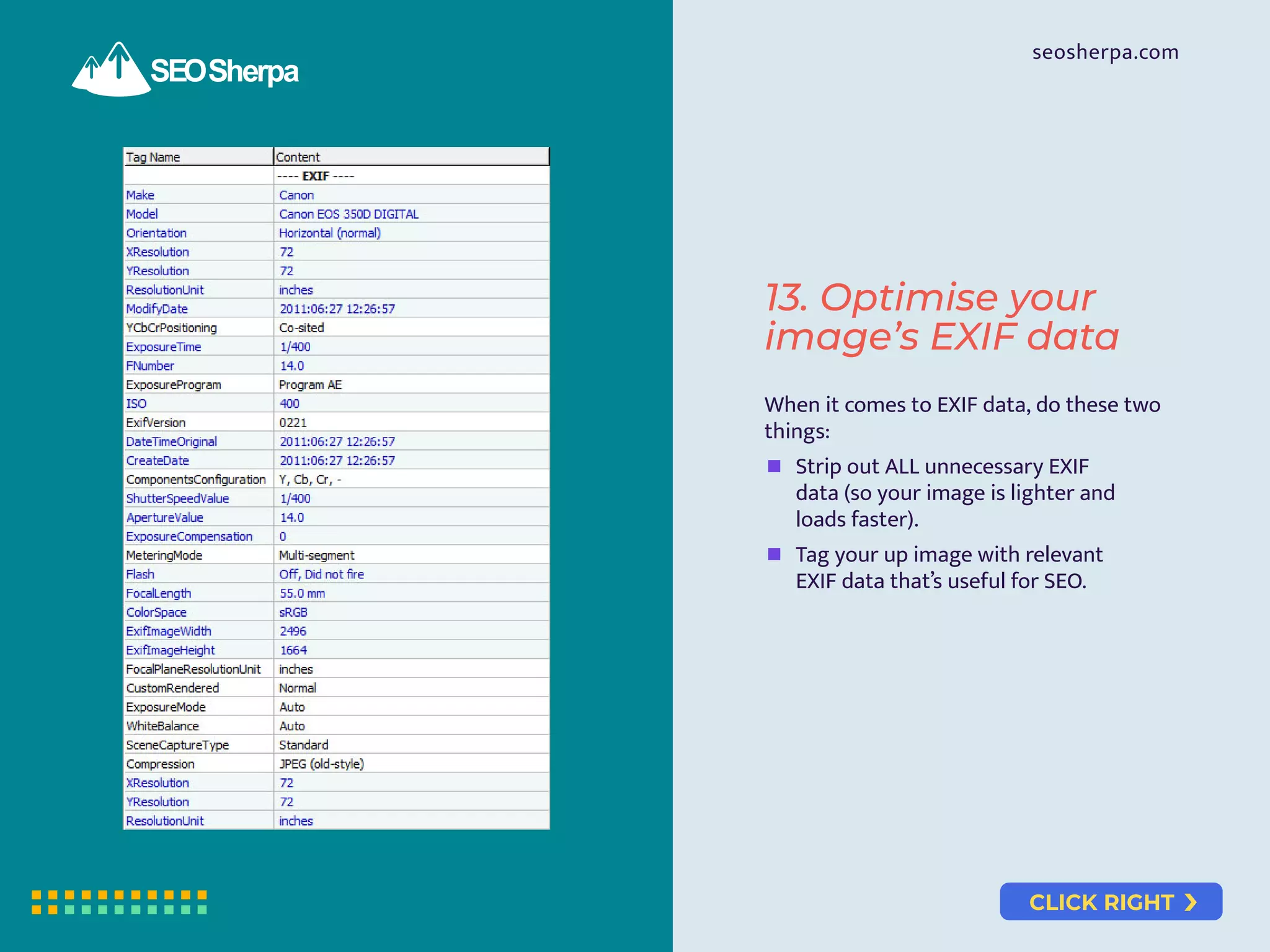Click the '1664' value
Viewport: 1270px width, 952px height.
point(293,650)
